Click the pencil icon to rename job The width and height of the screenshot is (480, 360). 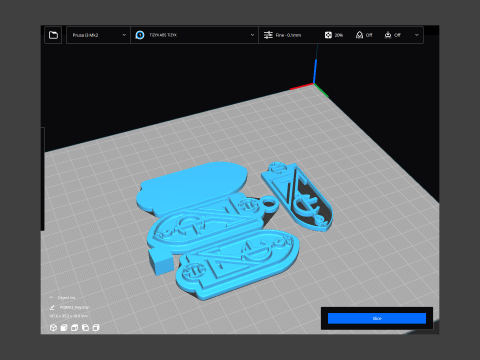point(52,307)
